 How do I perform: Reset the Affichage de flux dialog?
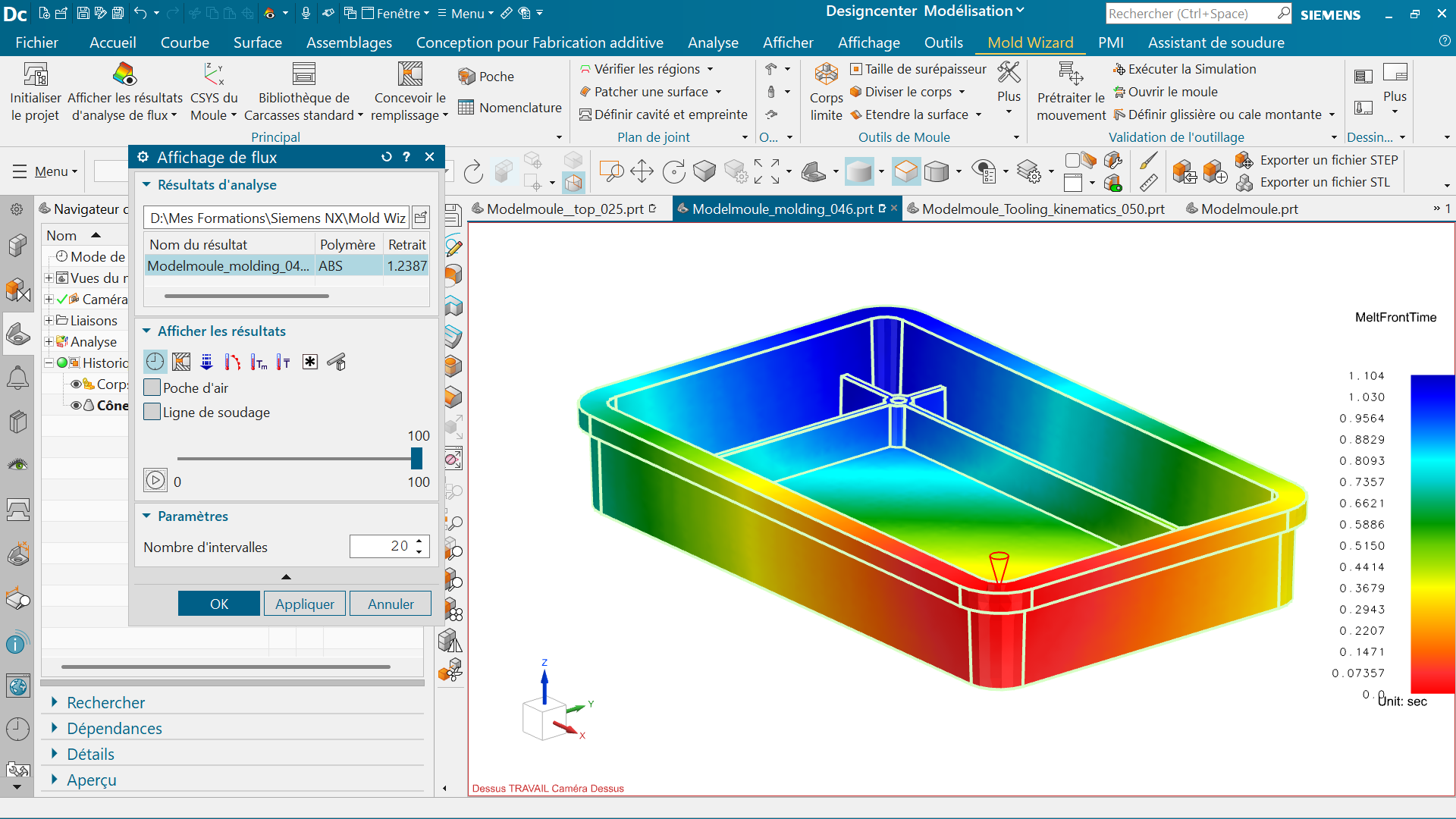coord(386,157)
